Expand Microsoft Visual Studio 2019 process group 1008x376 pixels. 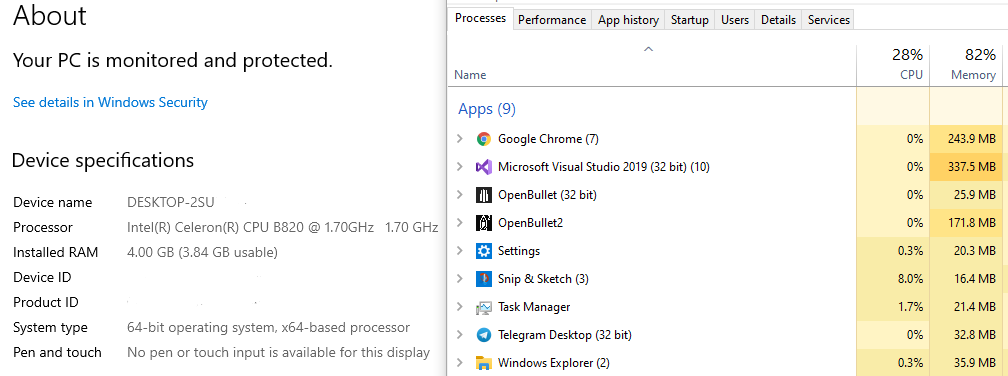pos(459,167)
